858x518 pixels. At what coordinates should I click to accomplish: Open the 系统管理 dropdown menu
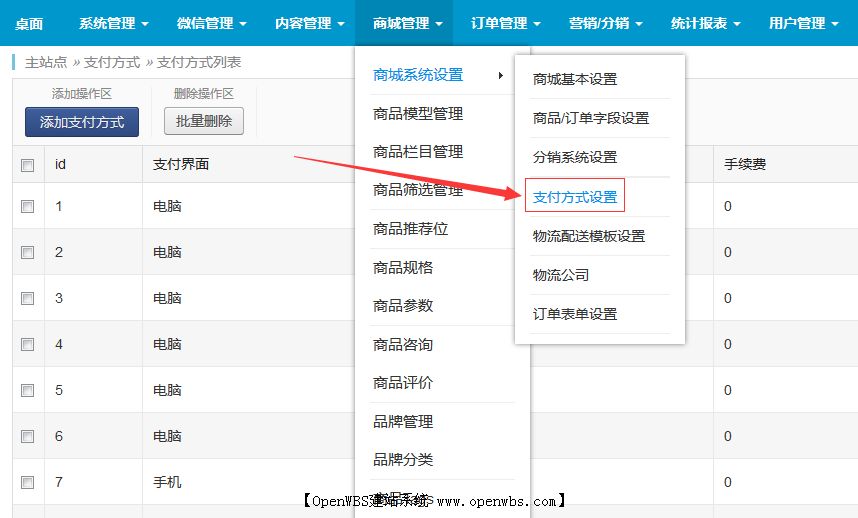113,23
